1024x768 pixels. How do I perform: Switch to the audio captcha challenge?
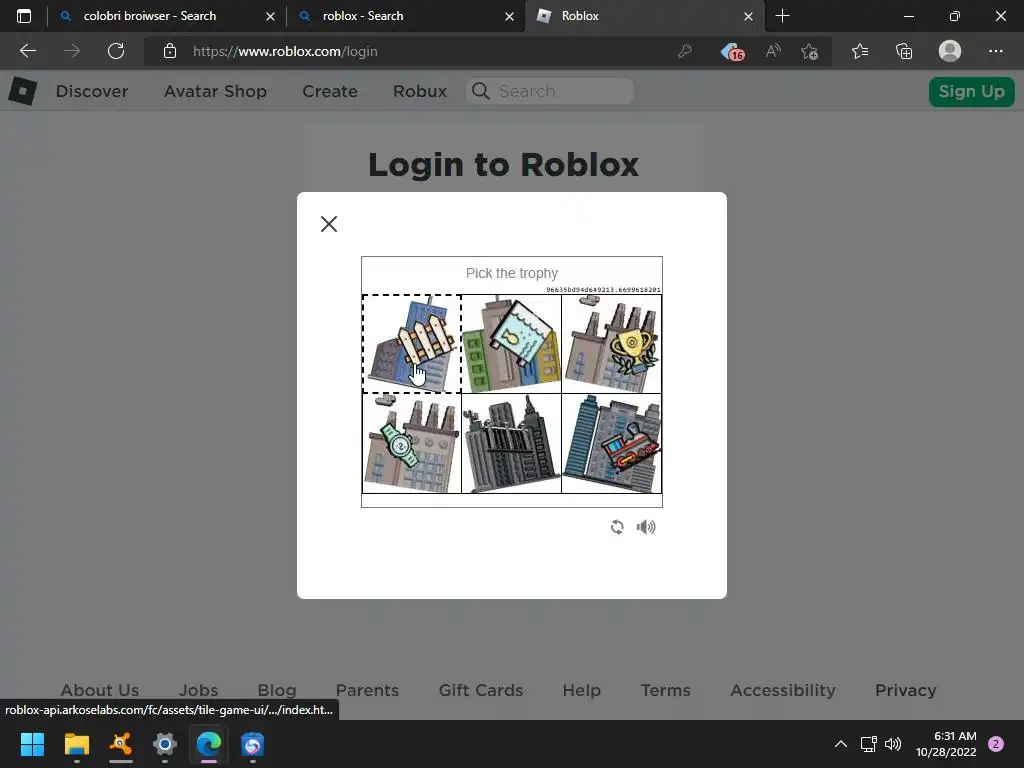646,527
